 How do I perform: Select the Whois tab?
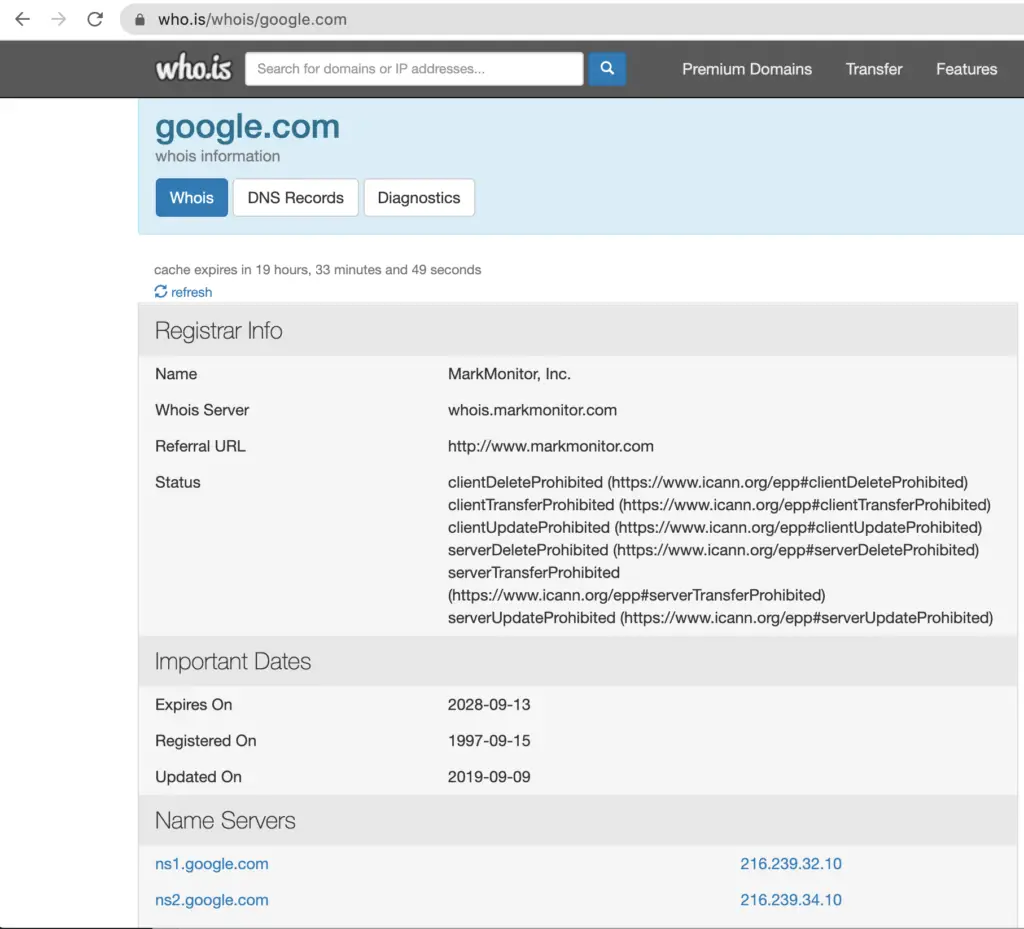[x=191, y=197]
